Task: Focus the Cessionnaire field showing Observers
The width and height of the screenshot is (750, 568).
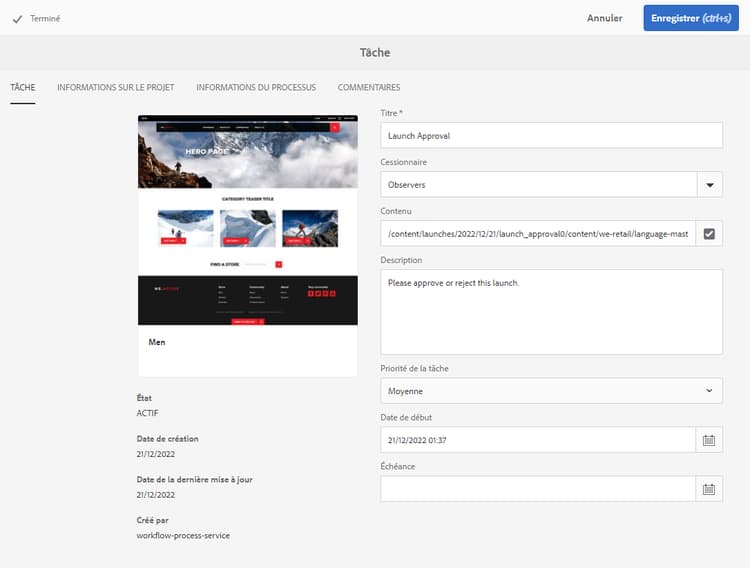Action: pos(538,185)
